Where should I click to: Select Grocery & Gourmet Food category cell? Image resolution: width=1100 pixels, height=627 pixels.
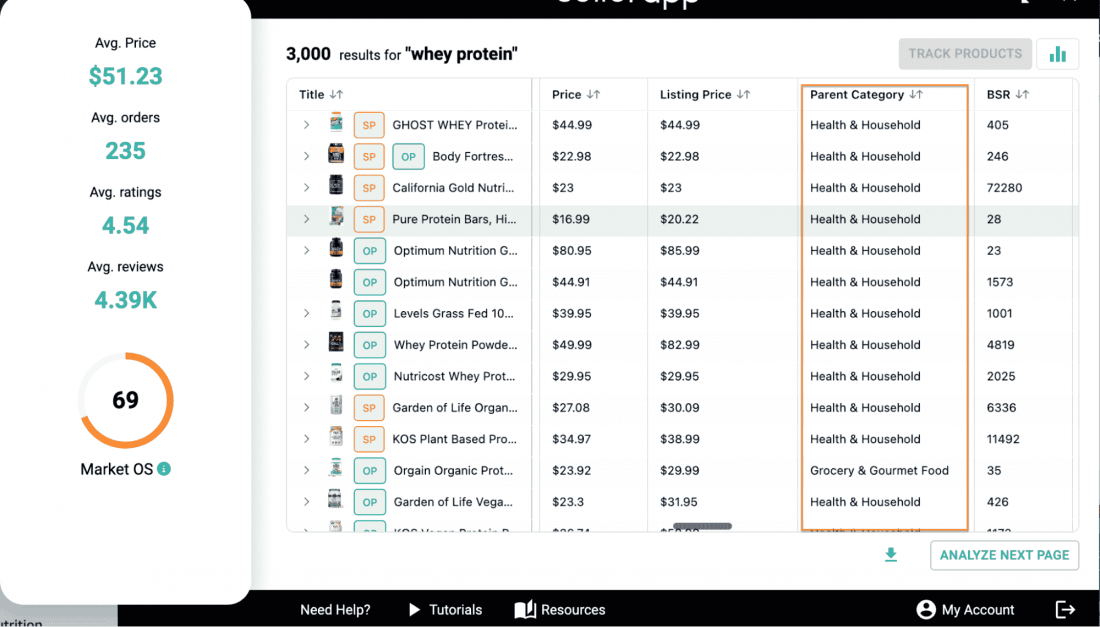point(879,471)
